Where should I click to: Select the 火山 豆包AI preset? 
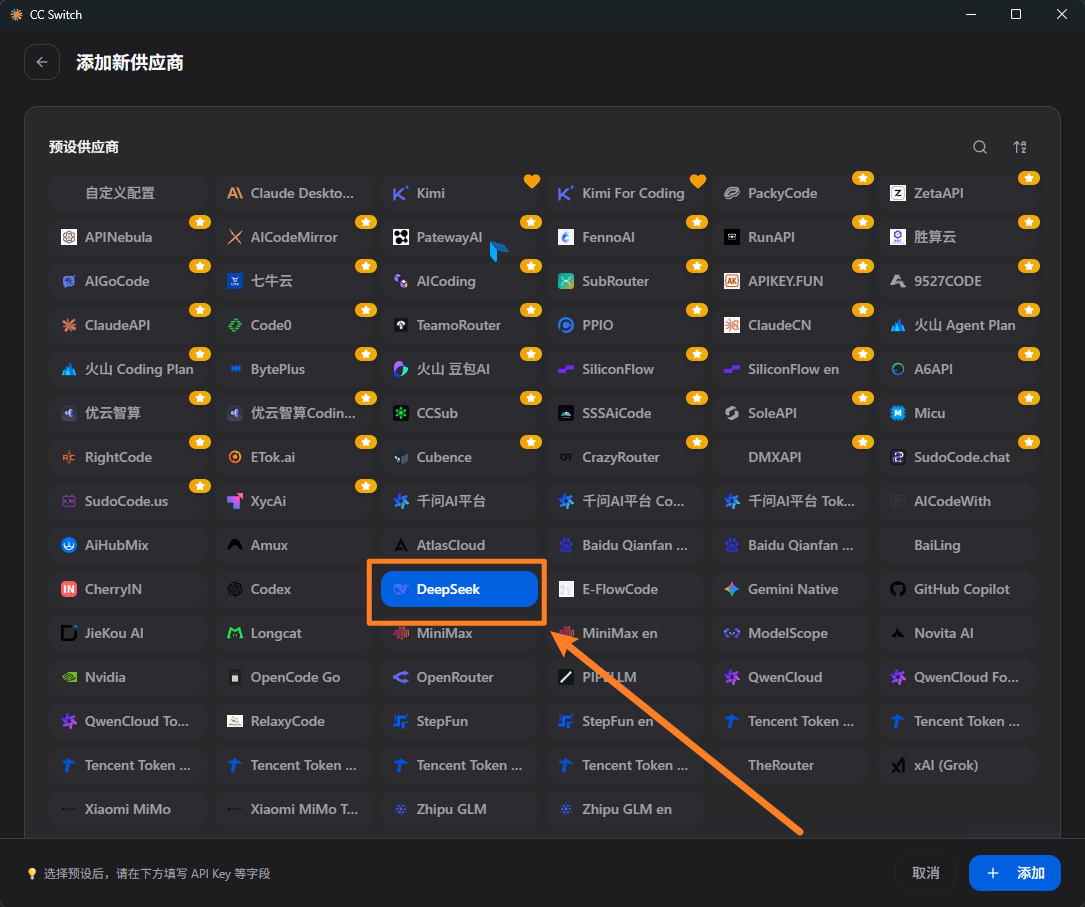click(459, 369)
